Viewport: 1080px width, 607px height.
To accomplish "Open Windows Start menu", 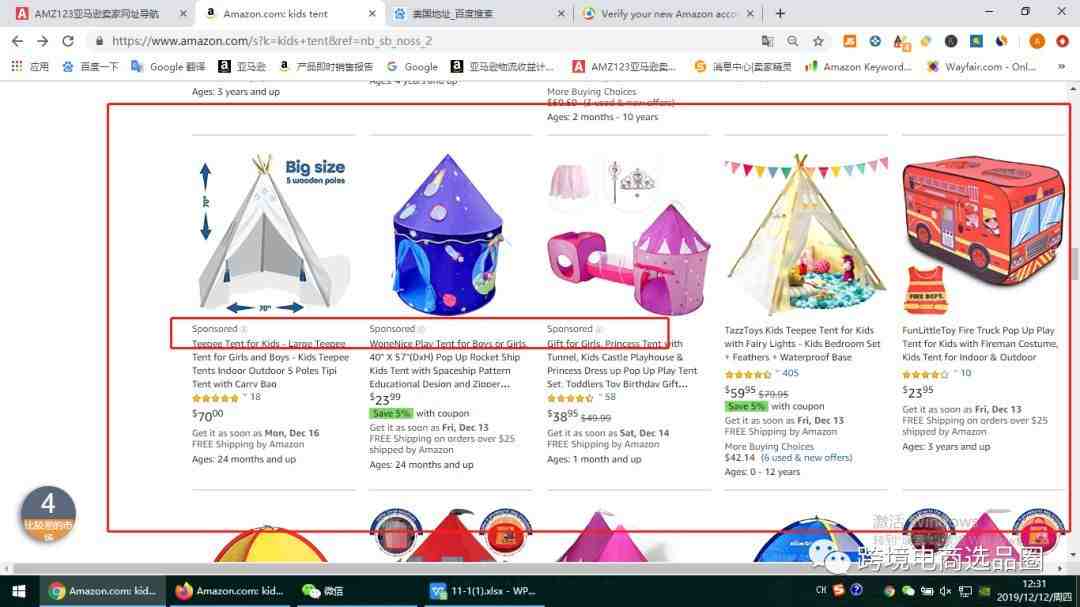I will (x=19, y=591).
